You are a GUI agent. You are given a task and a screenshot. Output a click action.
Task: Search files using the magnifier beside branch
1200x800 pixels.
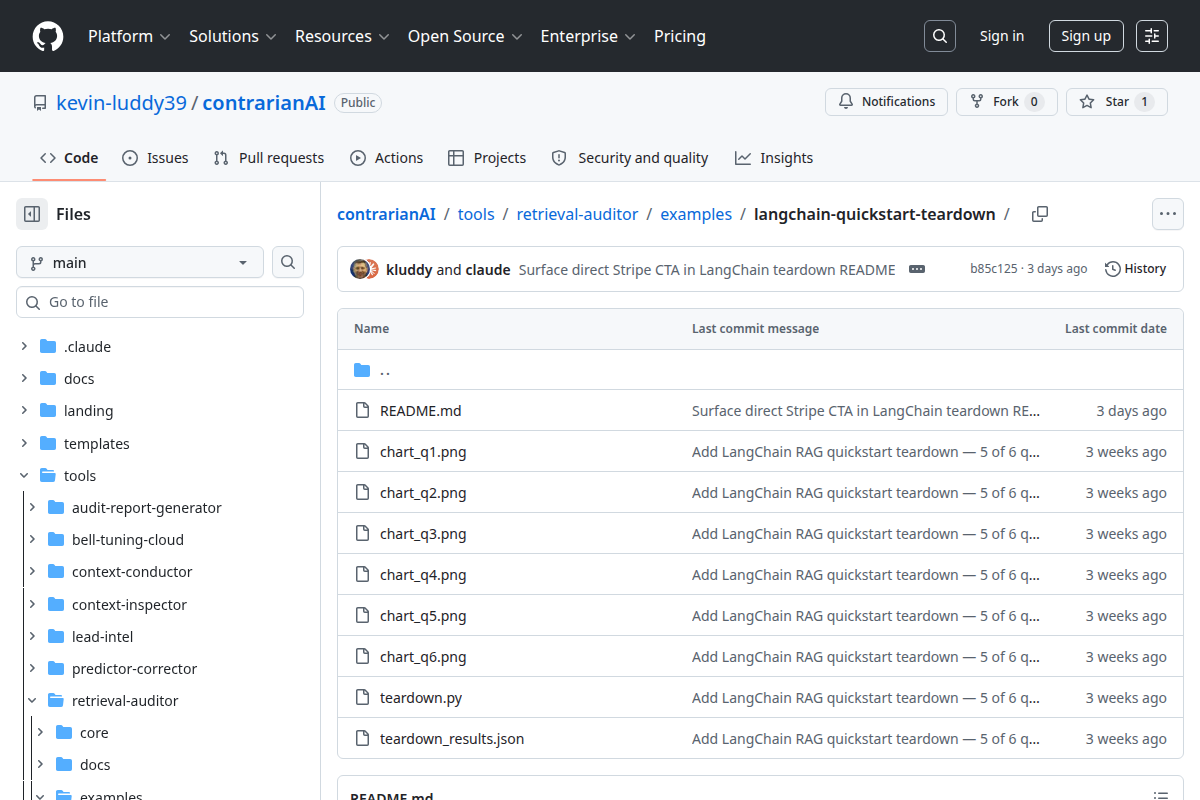coord(288,262)
